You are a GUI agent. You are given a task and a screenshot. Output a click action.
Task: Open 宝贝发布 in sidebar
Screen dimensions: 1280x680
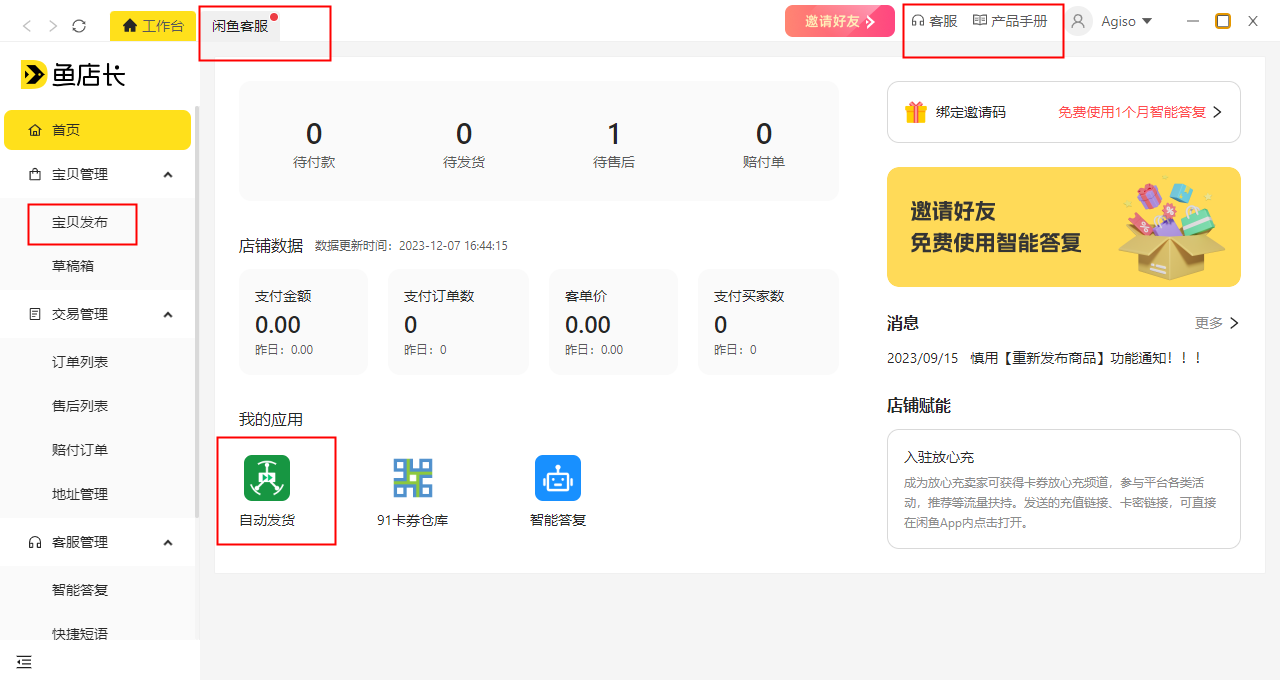[80, 222]
